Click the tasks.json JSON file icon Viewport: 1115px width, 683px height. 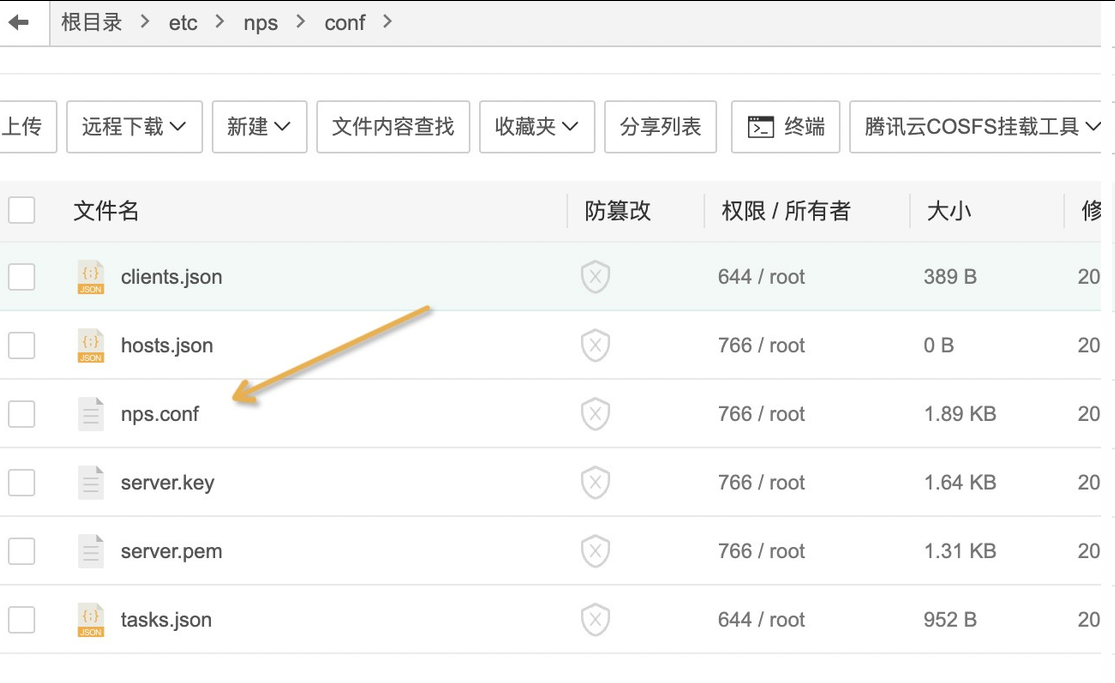click(91, 620)
